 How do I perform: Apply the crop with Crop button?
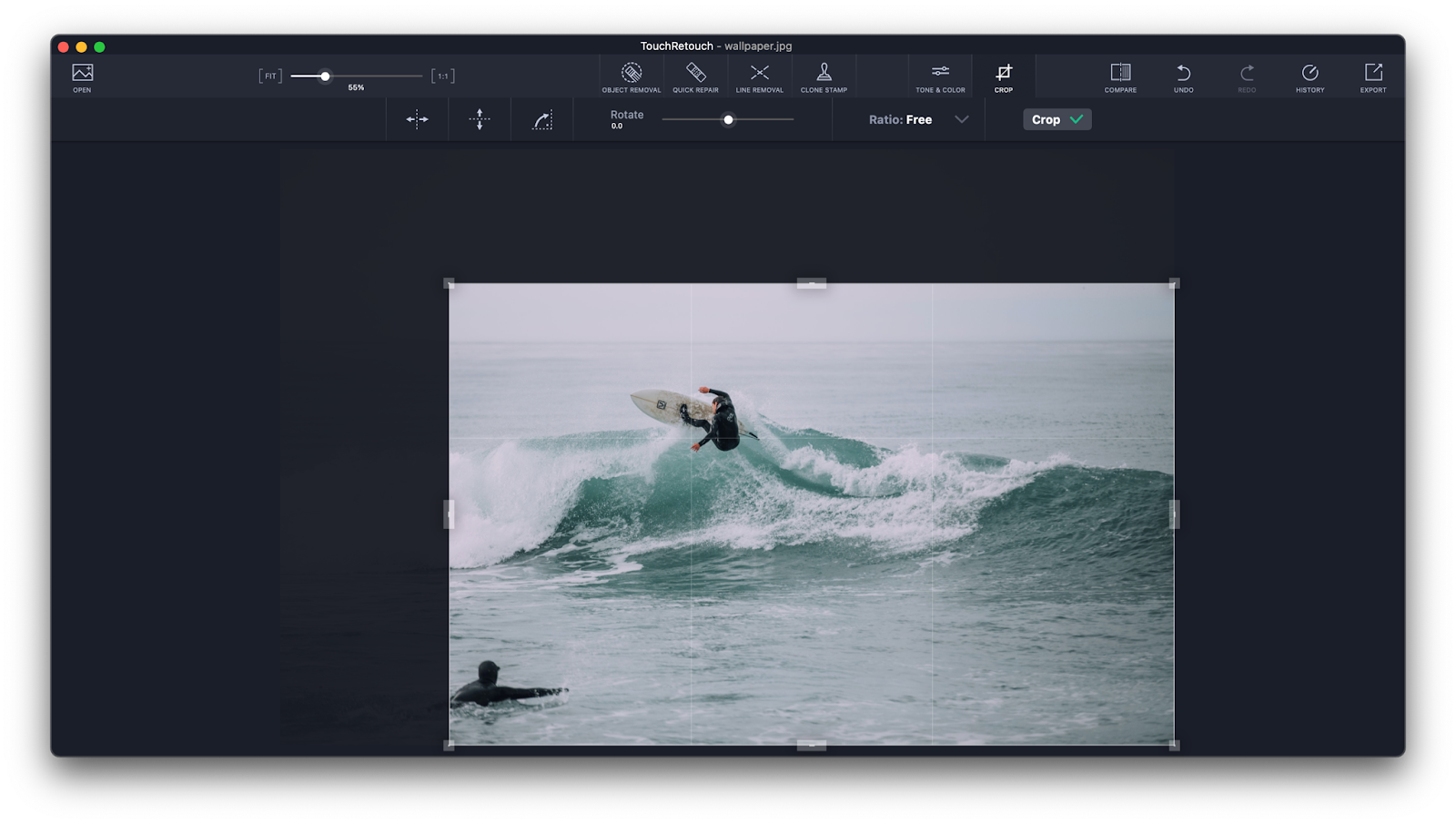click(x=1057, y=119)
